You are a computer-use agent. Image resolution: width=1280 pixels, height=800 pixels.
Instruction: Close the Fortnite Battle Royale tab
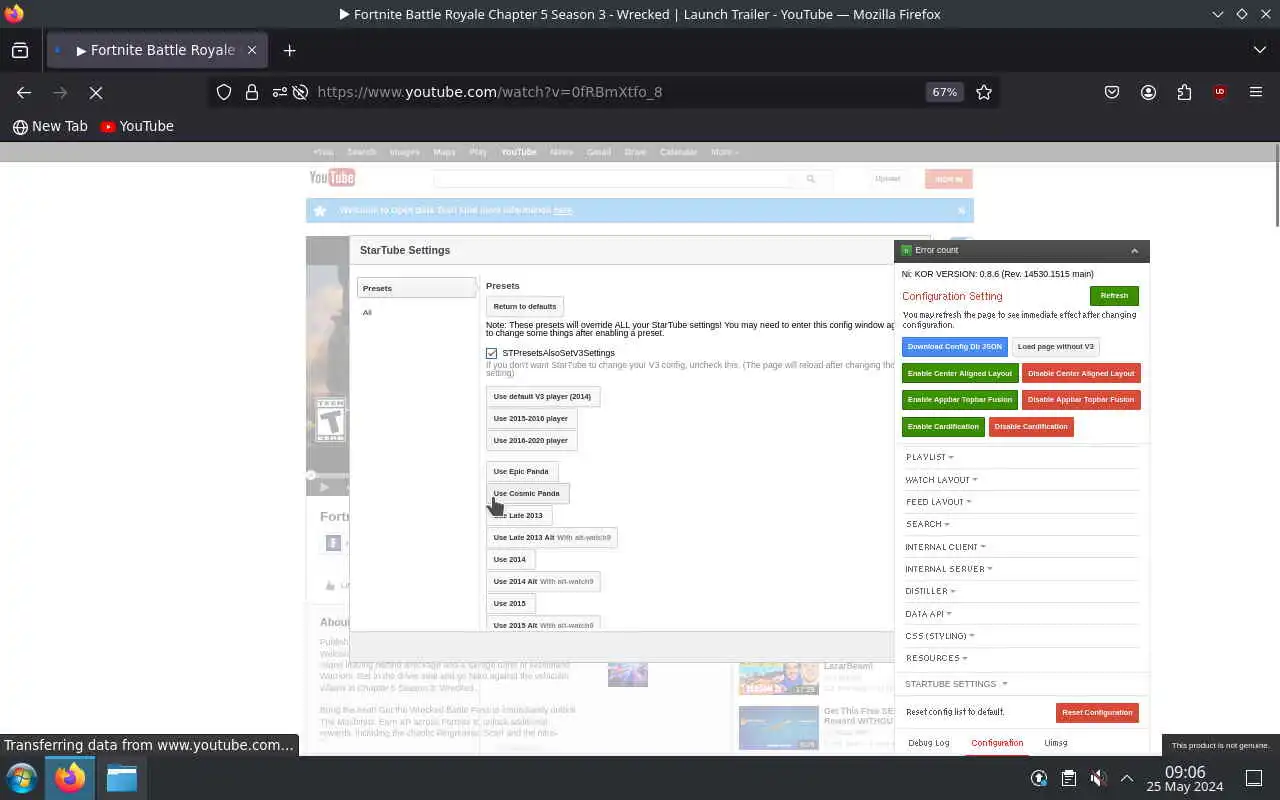[252, 50]
